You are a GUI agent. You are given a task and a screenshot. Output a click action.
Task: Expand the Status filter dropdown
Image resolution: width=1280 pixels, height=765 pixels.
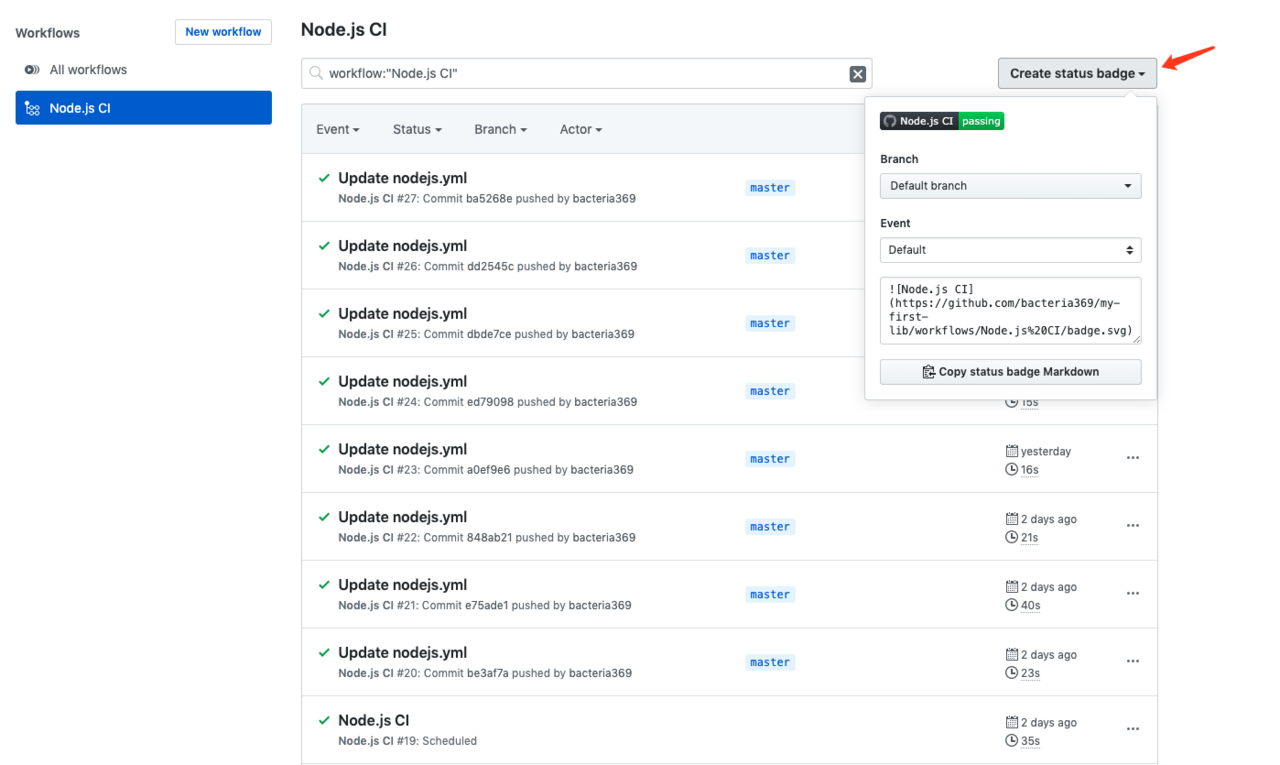pyautogui.click(x=417, y=129)
